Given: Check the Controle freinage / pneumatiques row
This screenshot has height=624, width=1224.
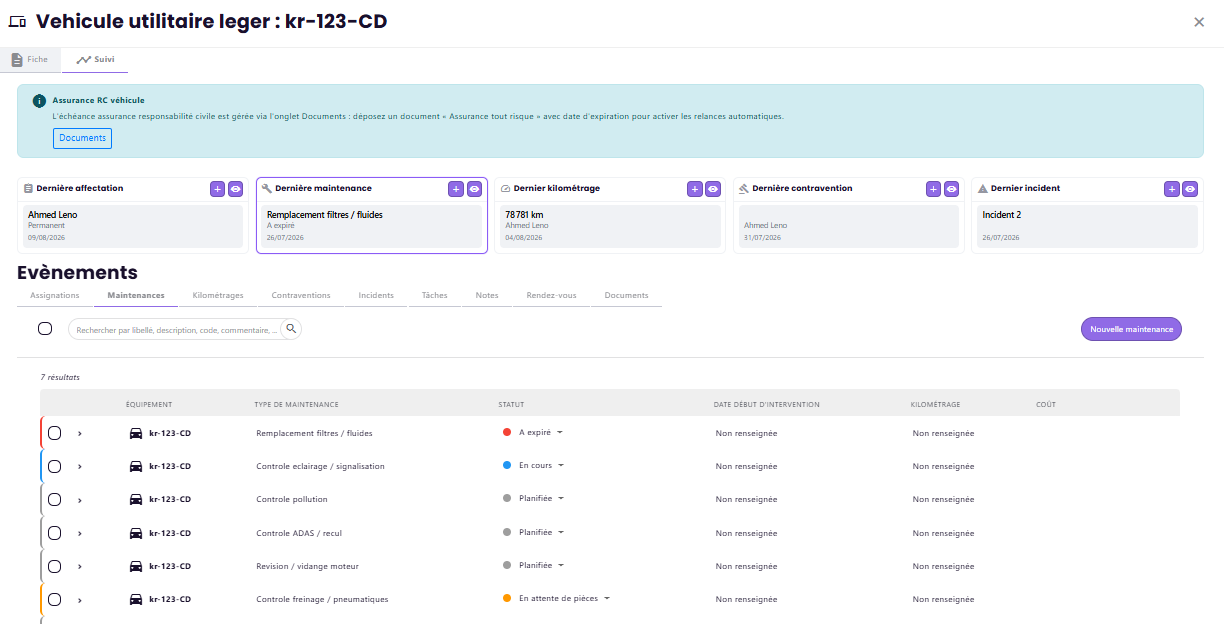Looking at the screenshot, I should tap(55, 599).
